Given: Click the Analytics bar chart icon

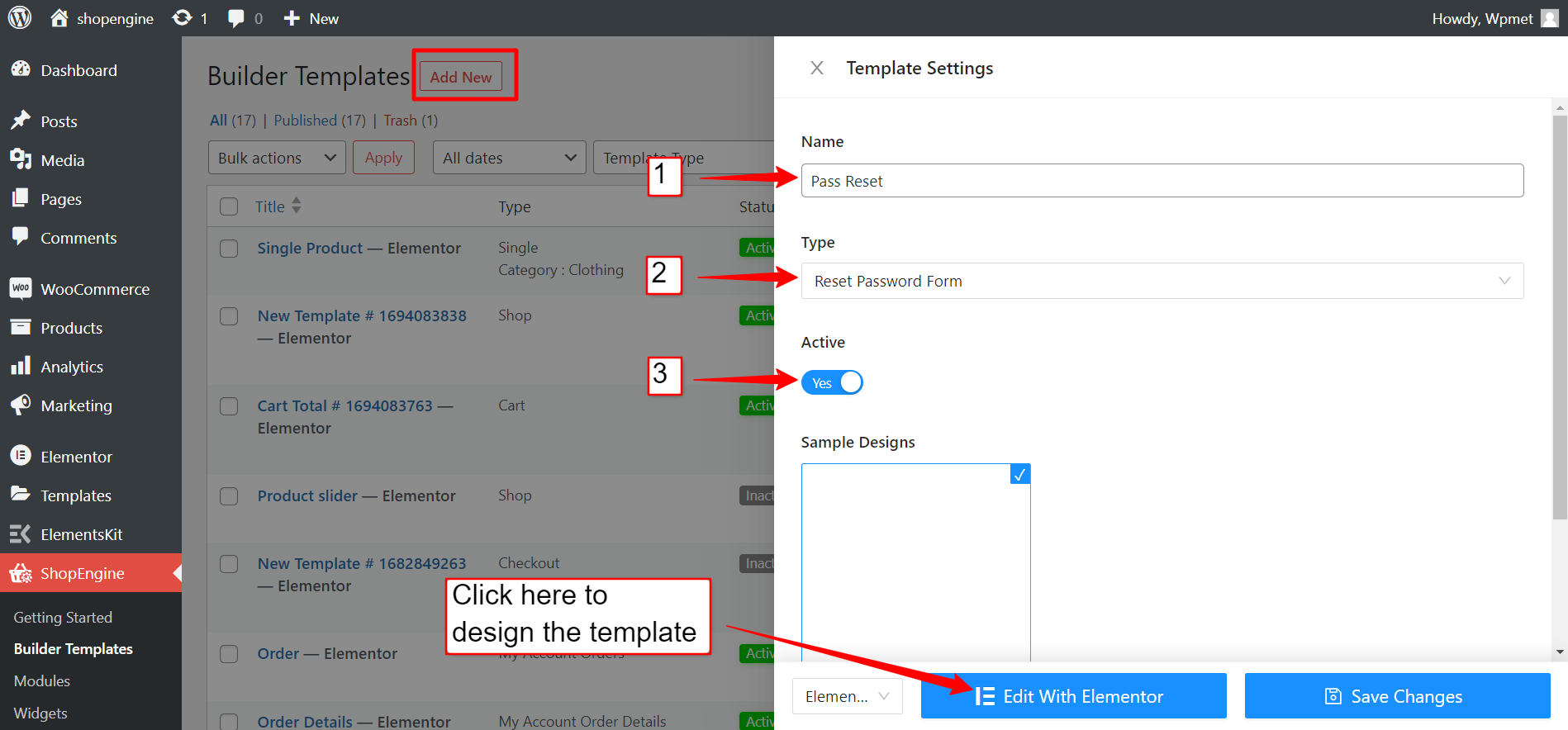Looking at the screenshot, I should tap(21, 366).
